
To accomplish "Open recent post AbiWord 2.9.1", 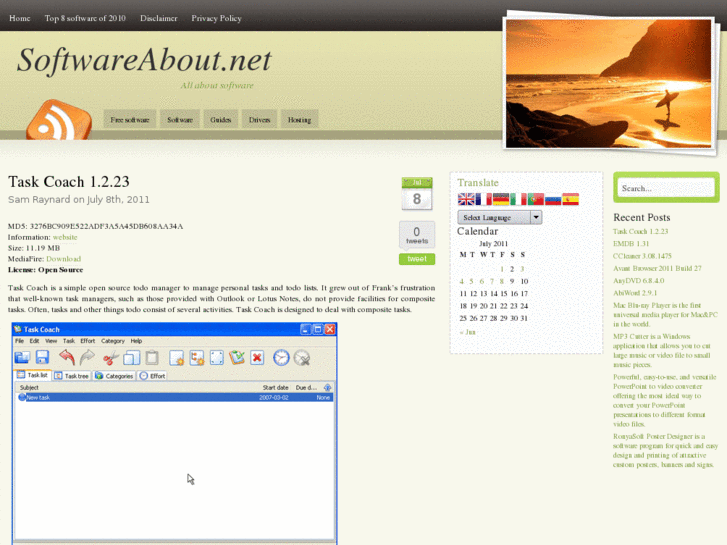I will point(635,293).
